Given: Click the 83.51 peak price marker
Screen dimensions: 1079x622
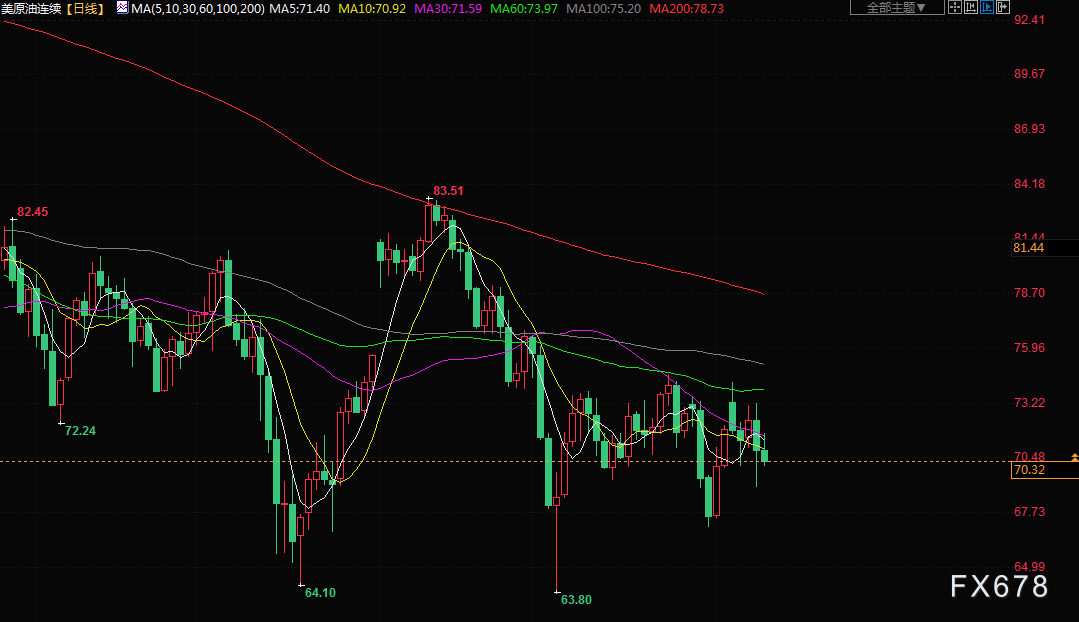Looking at the screenshot, I should pos(449,190).
